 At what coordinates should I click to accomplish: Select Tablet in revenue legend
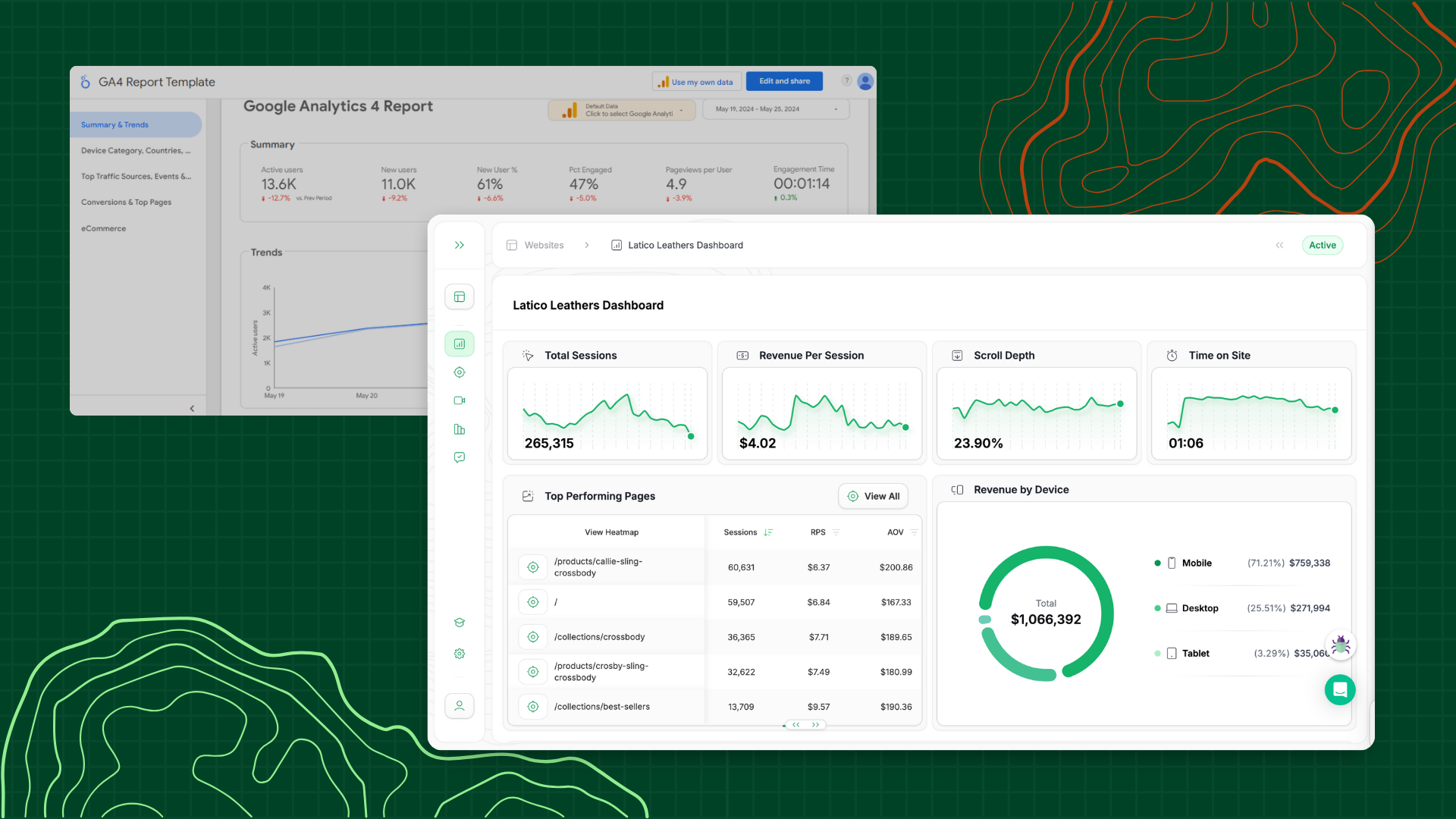tap(1241, 653)
